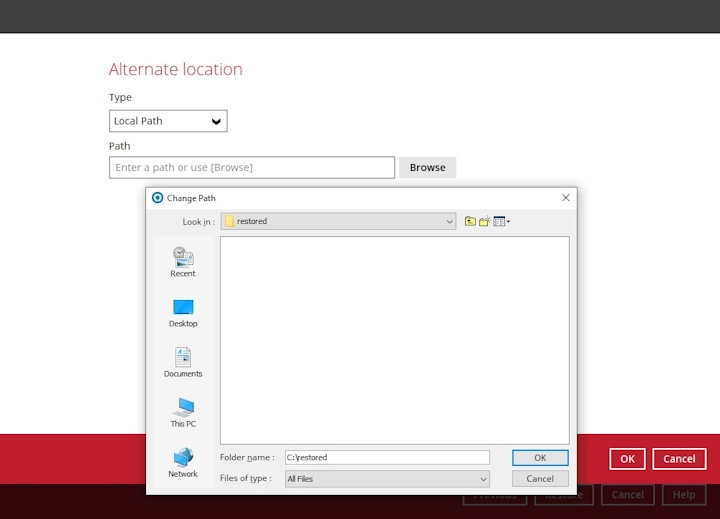Click the Help button at bottom
Screen dimensions: 720x519
coord(684,495)
